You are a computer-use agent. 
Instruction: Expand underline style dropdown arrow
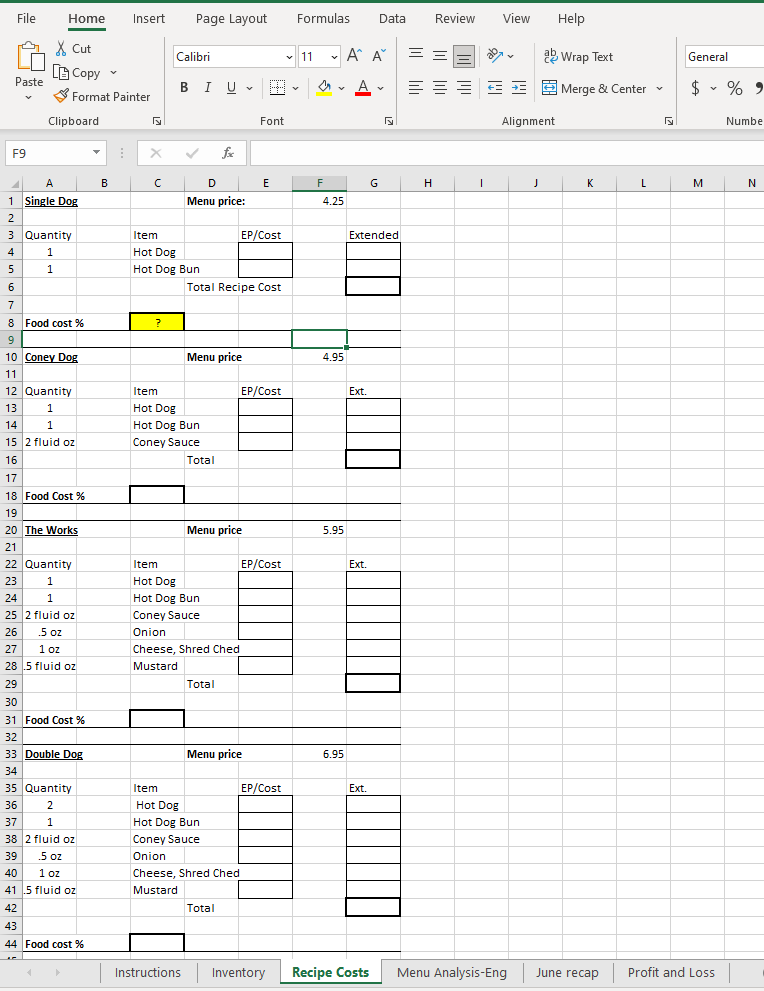249,88
